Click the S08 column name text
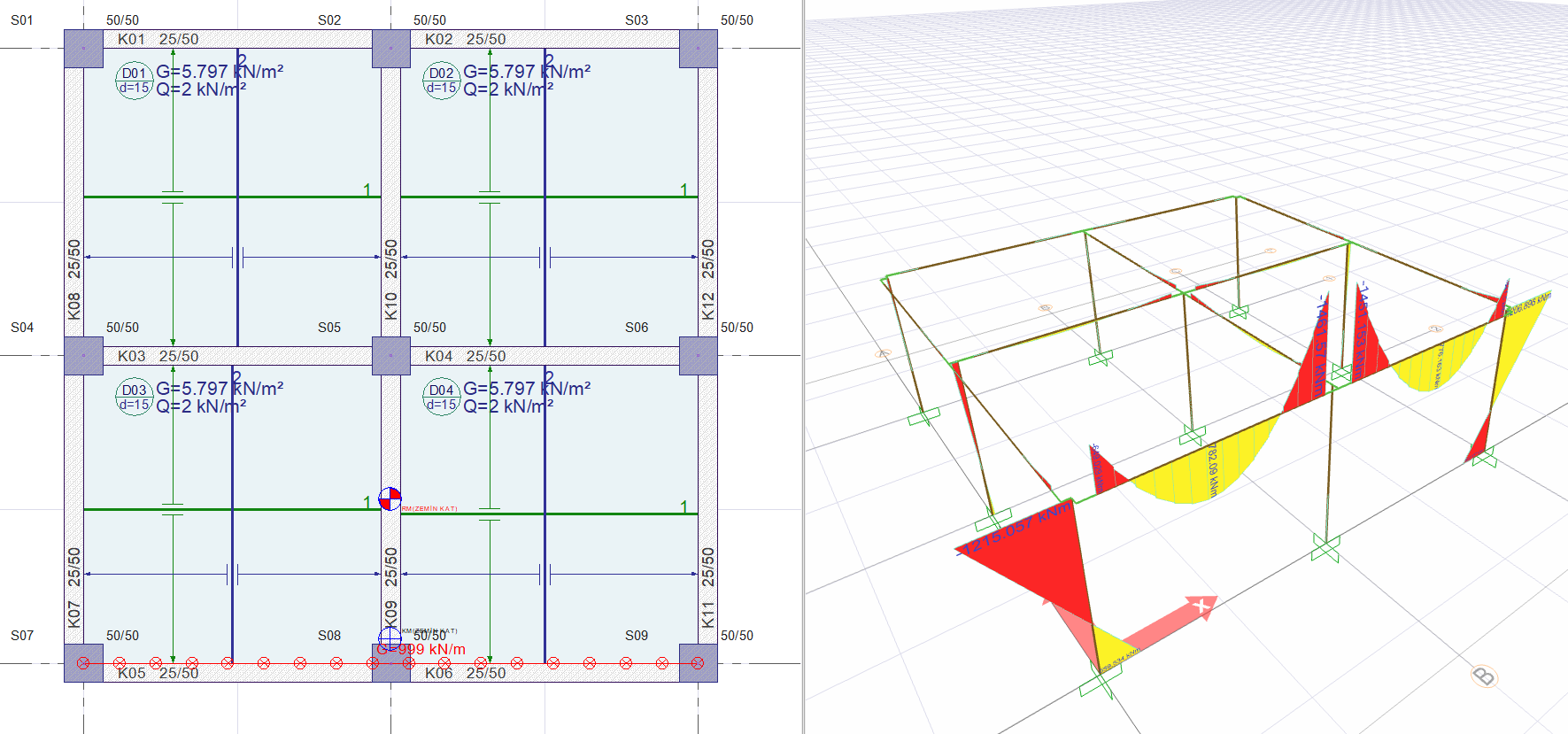Image resolution: width=1568 pixels, height=734 pixels. pos(329,636)
